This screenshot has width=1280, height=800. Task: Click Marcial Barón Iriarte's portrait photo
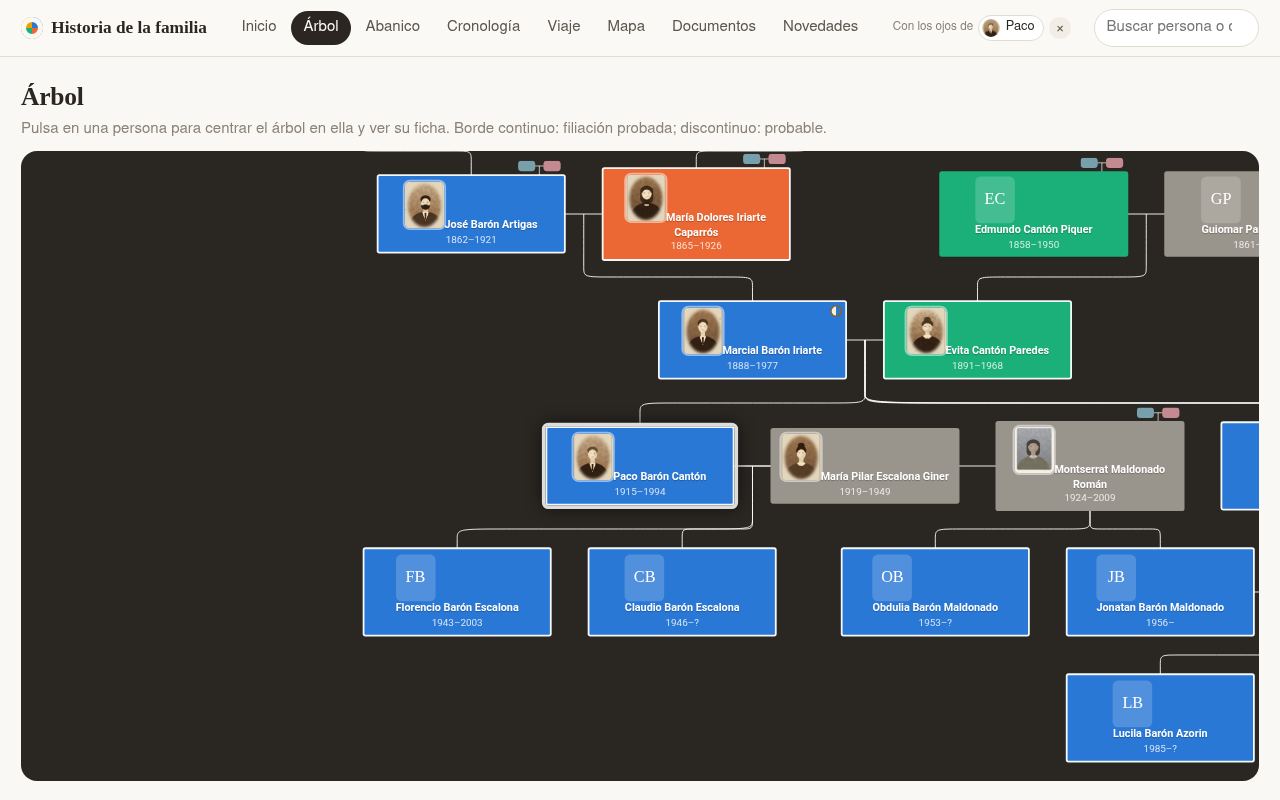[702, 331]
